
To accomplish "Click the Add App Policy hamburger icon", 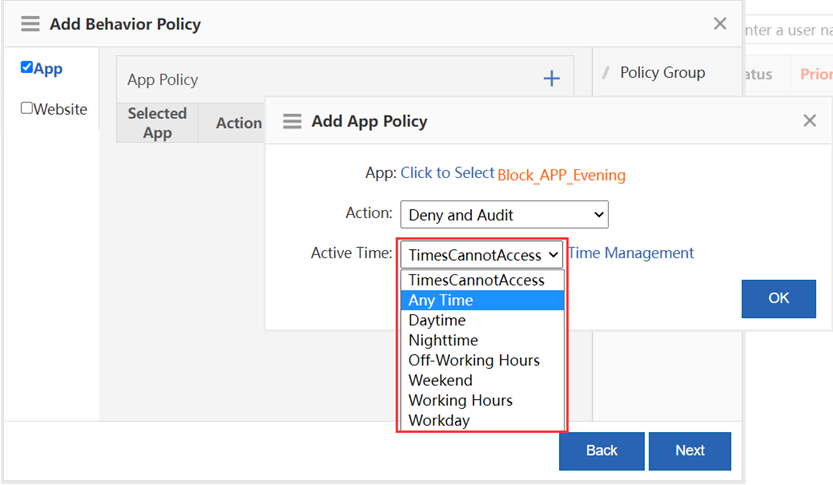I will point(292,121).
